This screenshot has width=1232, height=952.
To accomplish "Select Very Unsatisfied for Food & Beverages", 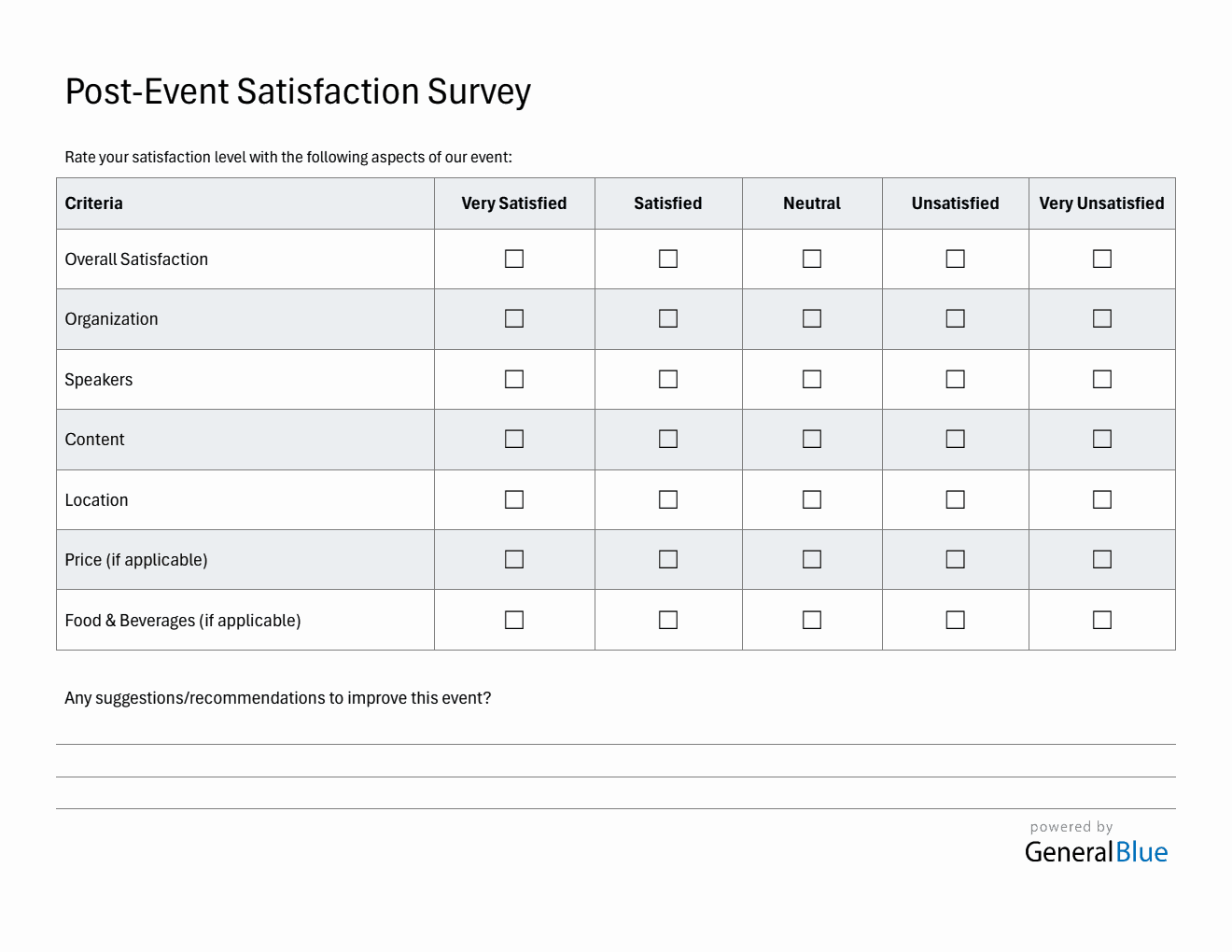I will pyautogui.click(x=1102, y=620).
